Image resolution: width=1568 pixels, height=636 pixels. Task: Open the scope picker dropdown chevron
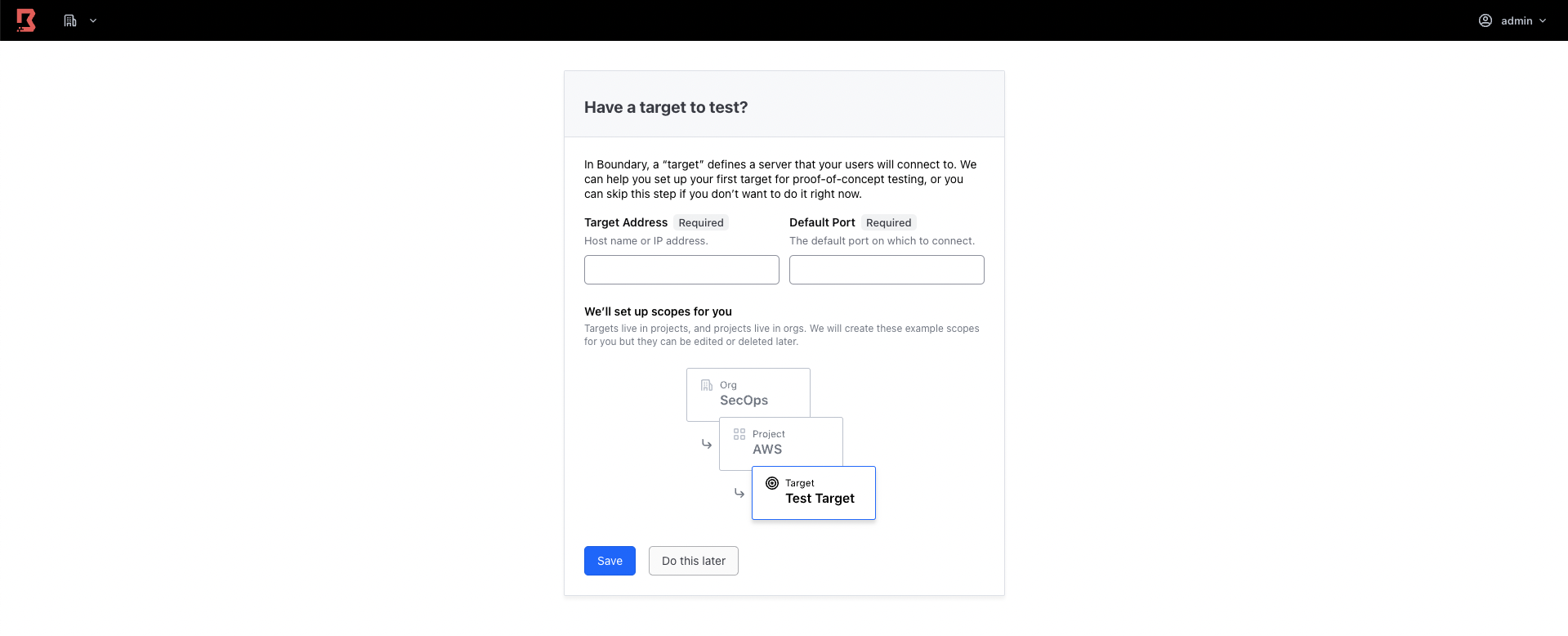coord(92,20)
